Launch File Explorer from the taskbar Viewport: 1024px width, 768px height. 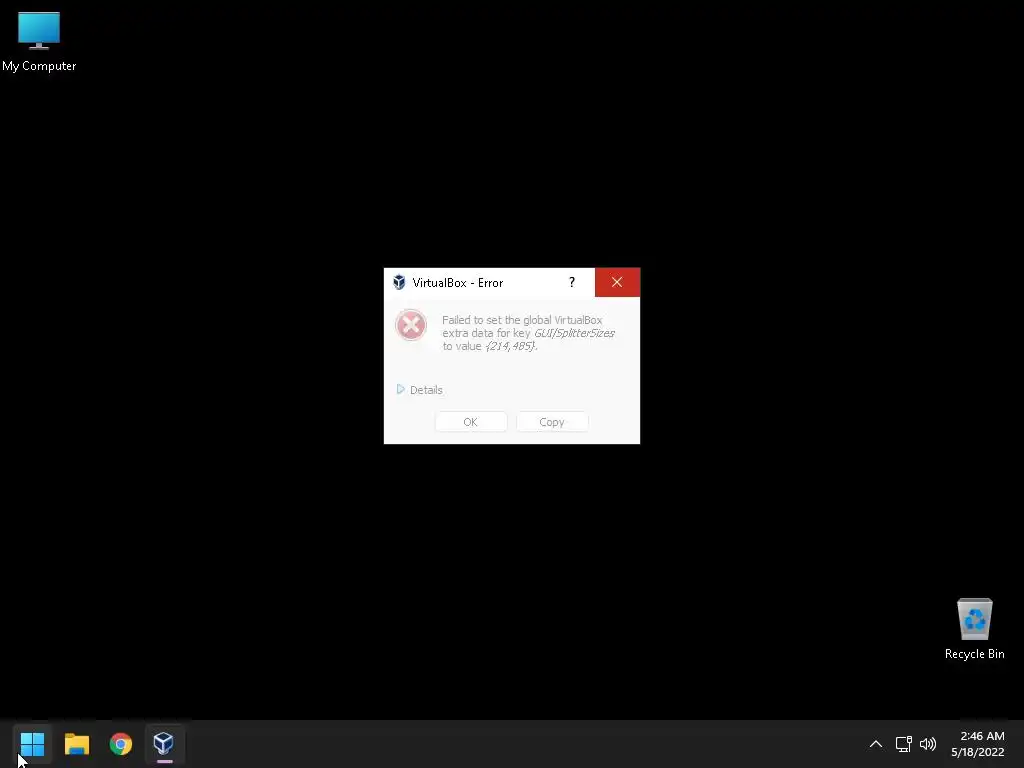pos(76,744)
